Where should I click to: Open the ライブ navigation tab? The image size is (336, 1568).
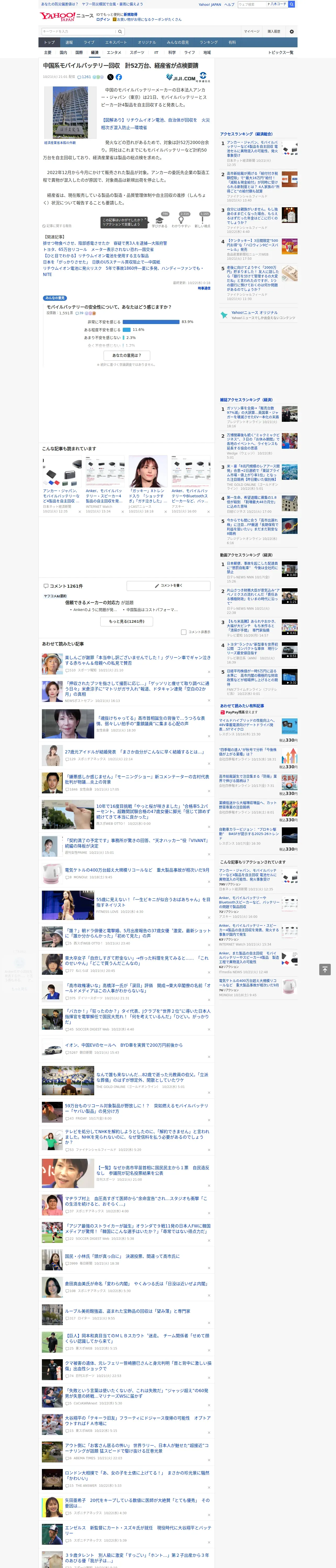pyautogui.click(x=89, y=43)
